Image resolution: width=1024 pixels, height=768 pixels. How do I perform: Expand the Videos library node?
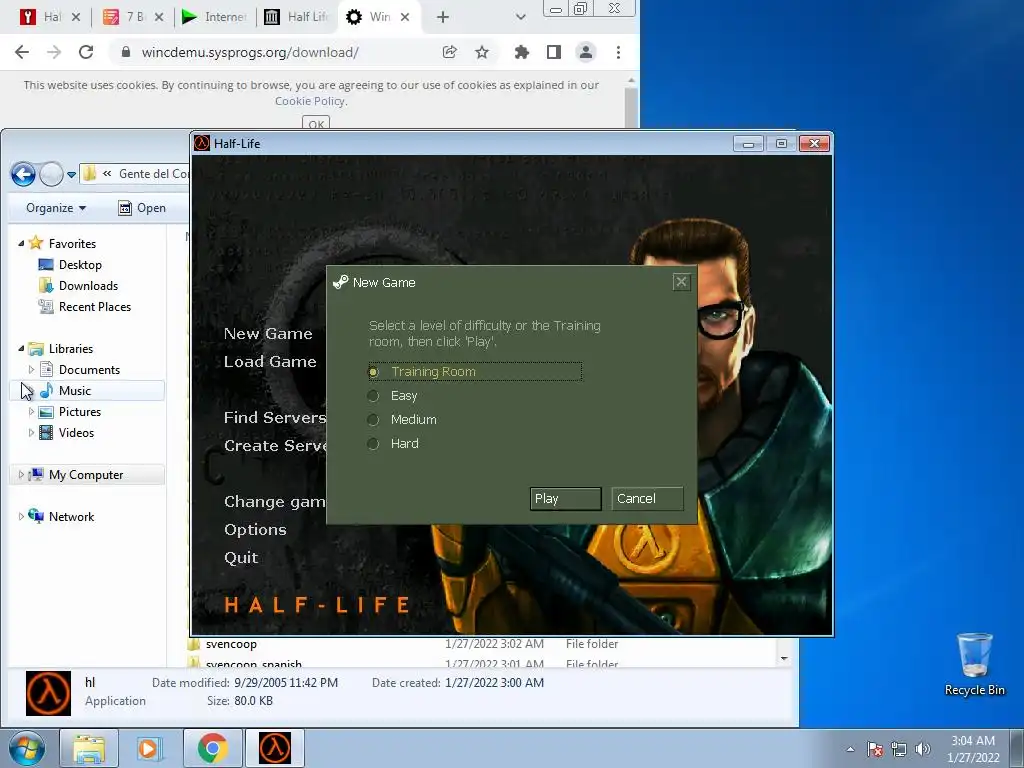(31, 433)
